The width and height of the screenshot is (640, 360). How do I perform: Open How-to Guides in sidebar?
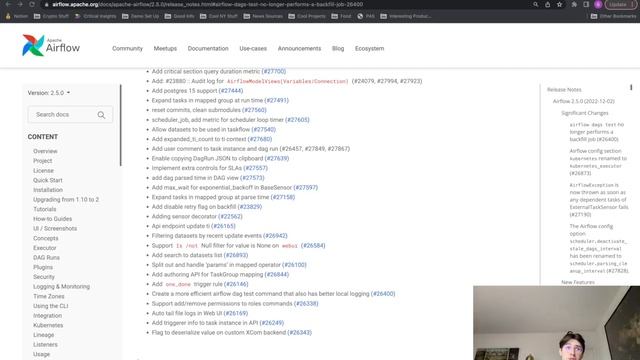point(52,219)
